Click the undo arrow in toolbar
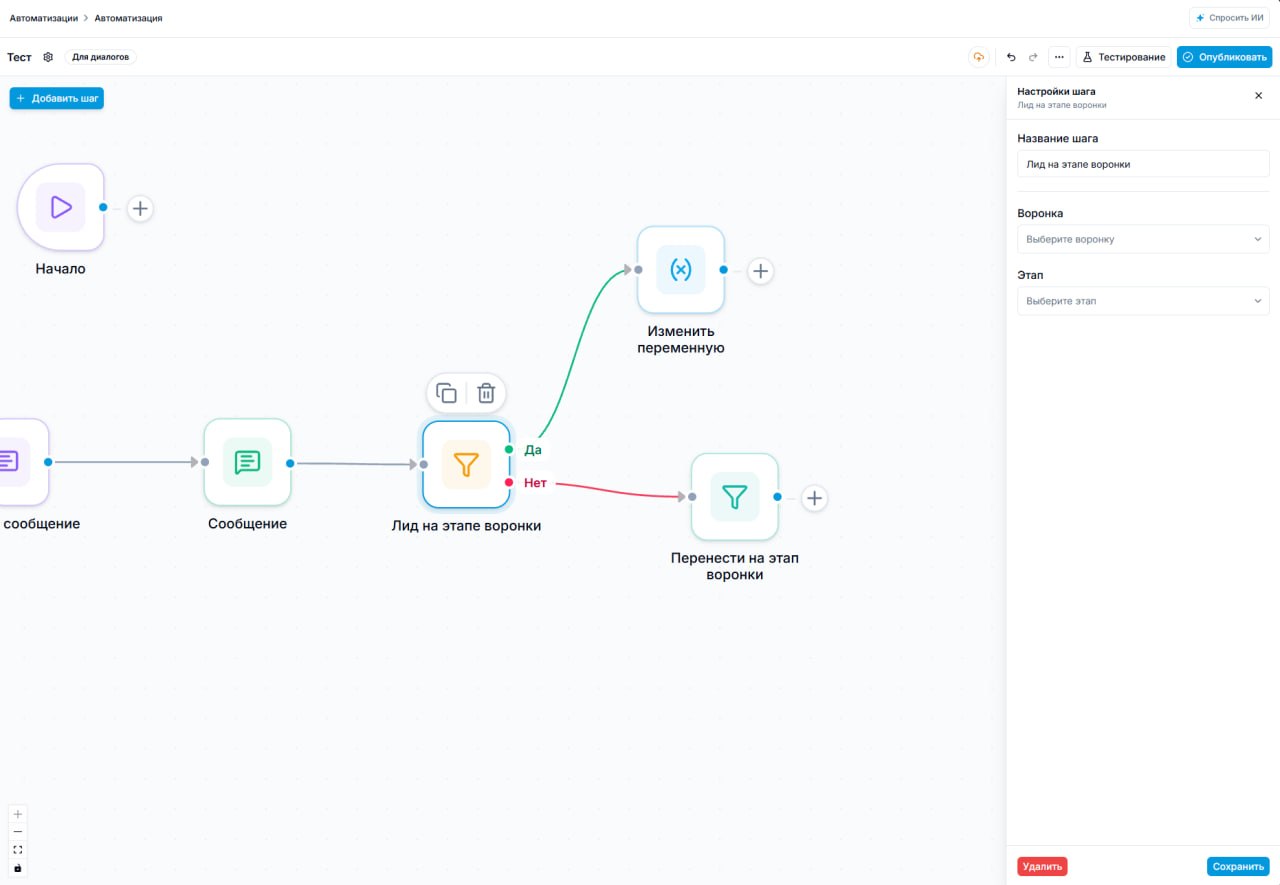Viewport: 1280px width, 885px height. click(1011, 57)
